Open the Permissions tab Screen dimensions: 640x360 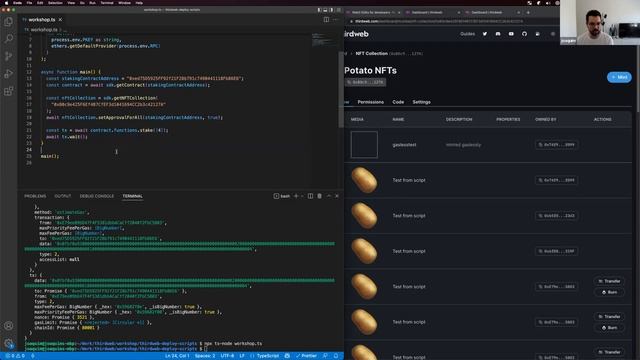371,102
